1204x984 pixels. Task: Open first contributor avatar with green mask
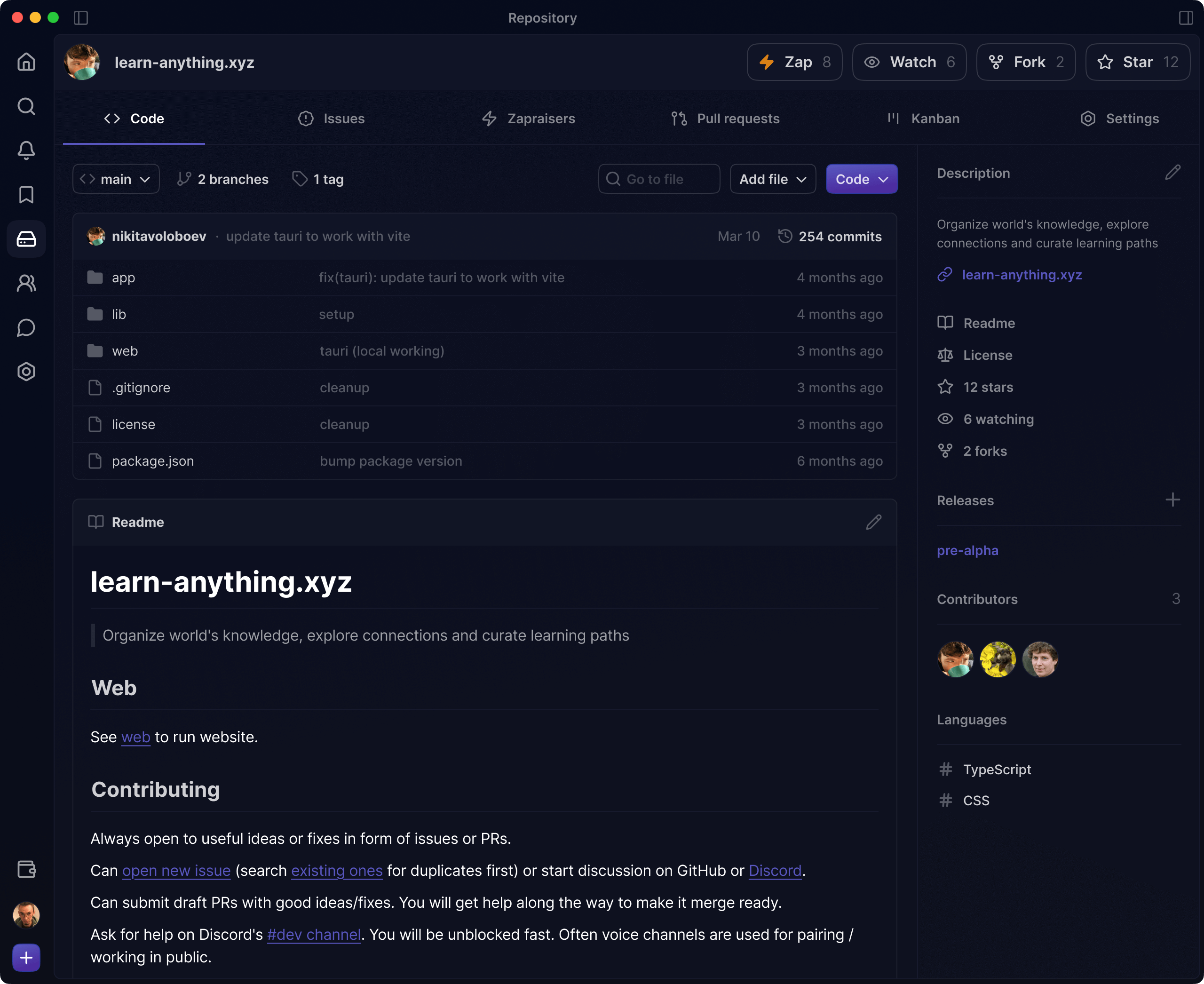(x=955, y=659)
